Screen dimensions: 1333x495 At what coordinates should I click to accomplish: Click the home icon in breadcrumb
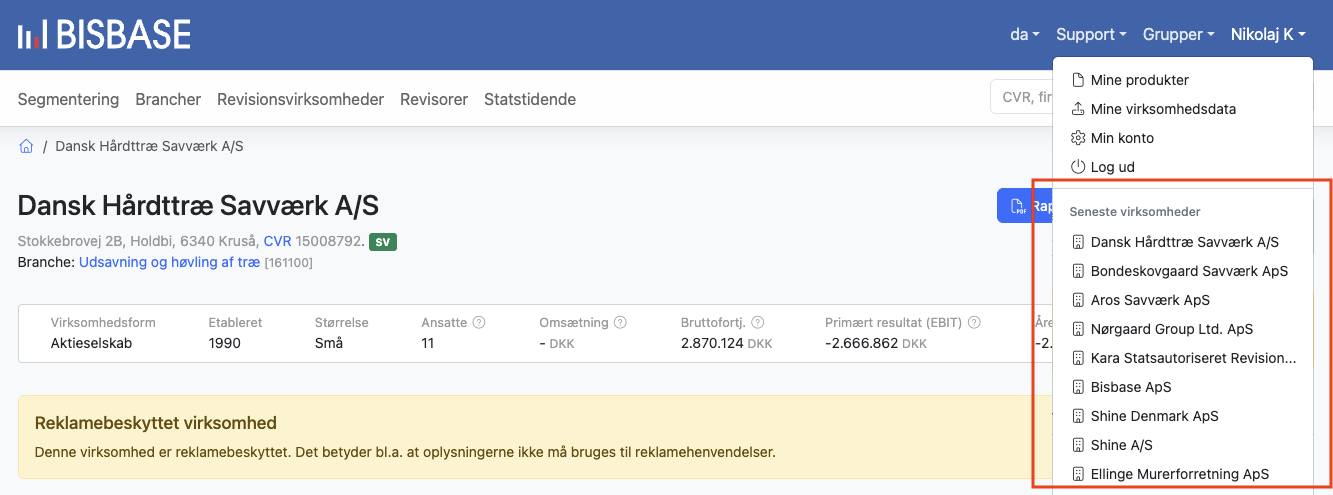pos(27,147)
